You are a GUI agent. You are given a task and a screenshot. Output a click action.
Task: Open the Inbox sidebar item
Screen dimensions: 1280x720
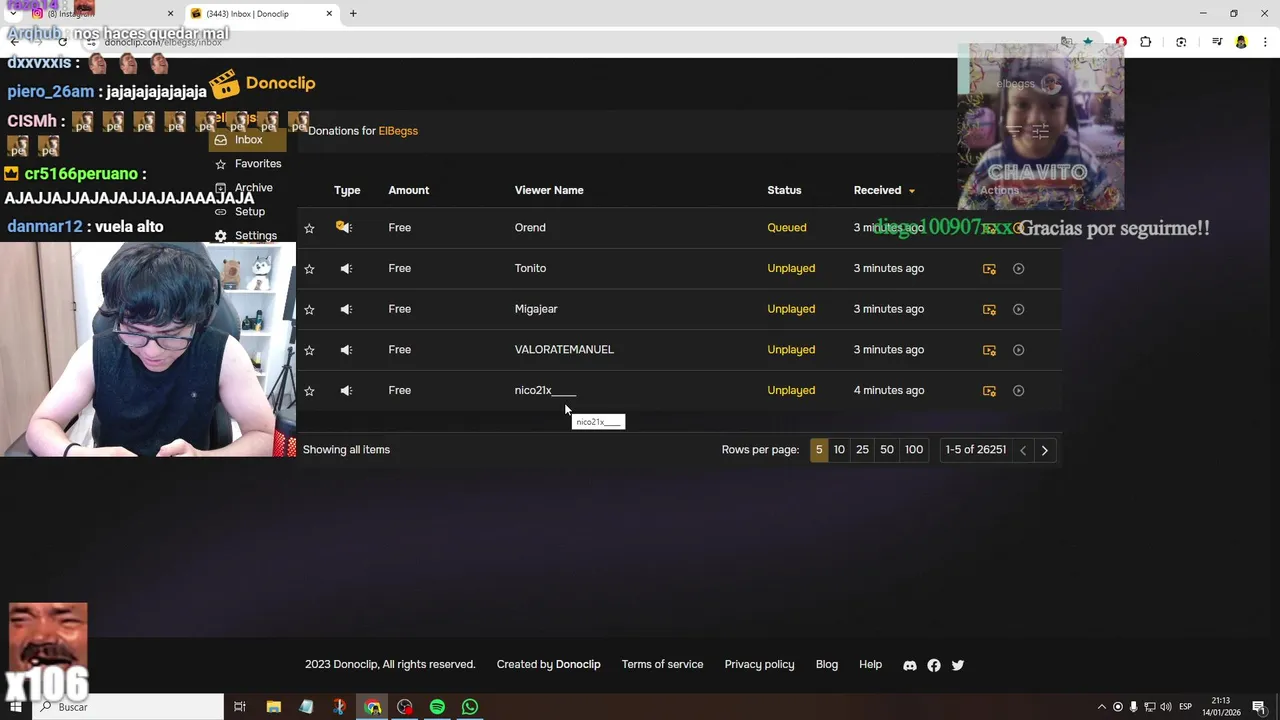[247, 140]
